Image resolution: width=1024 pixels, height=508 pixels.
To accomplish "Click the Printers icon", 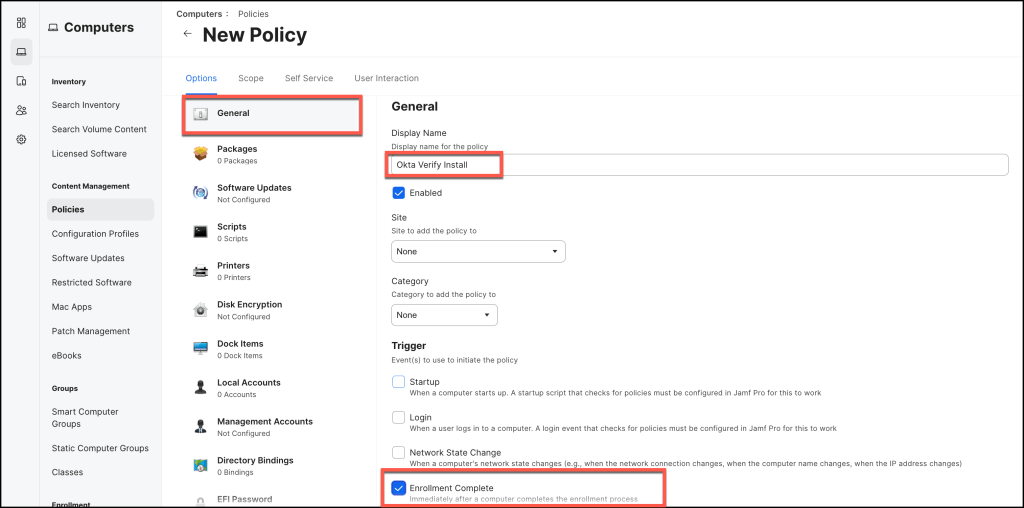I will tap(200, 270).
